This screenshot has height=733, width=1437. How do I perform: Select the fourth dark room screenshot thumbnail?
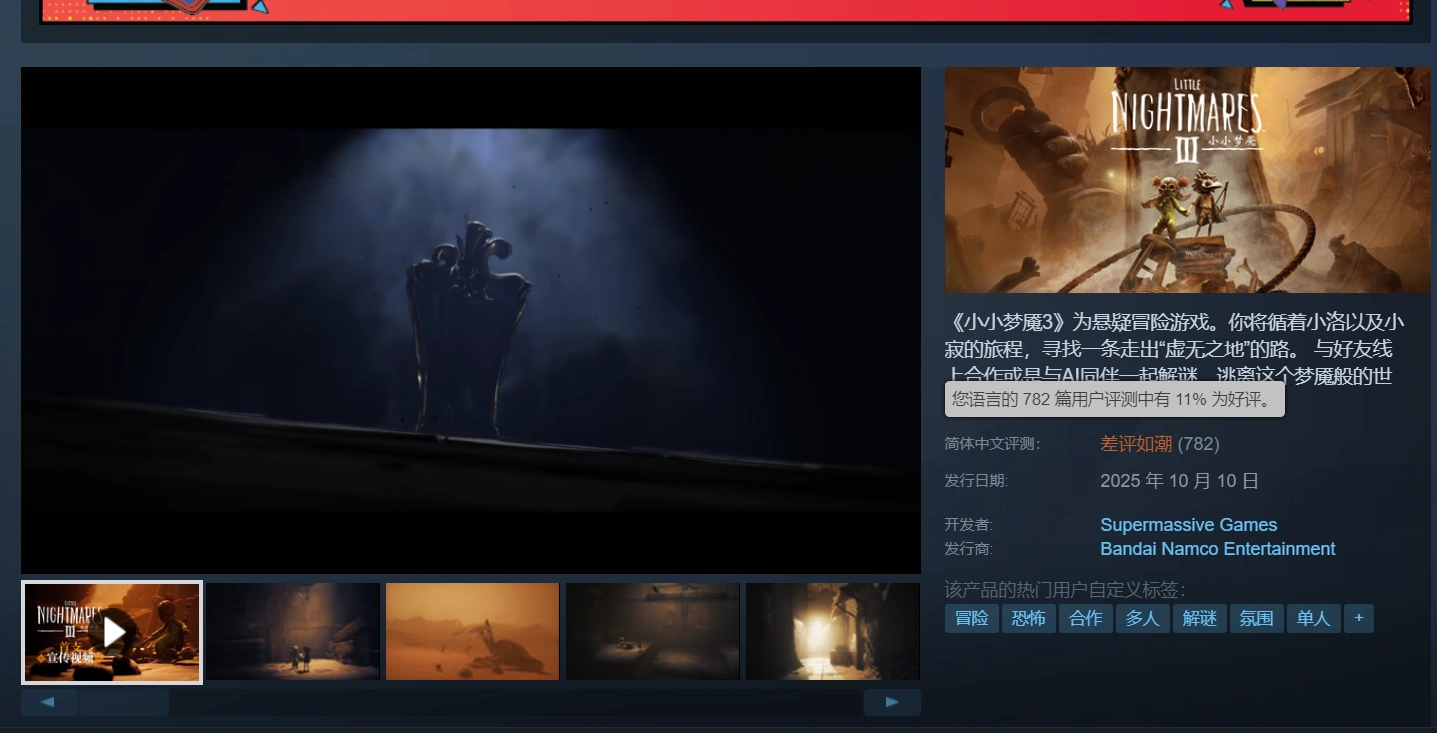(x=652, y=632)
